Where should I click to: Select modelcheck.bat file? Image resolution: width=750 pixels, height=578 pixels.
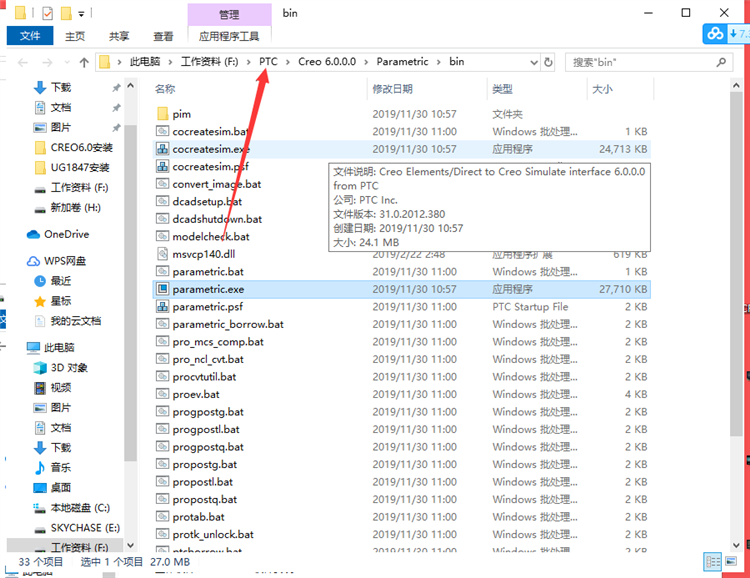(x=211, y=236)
